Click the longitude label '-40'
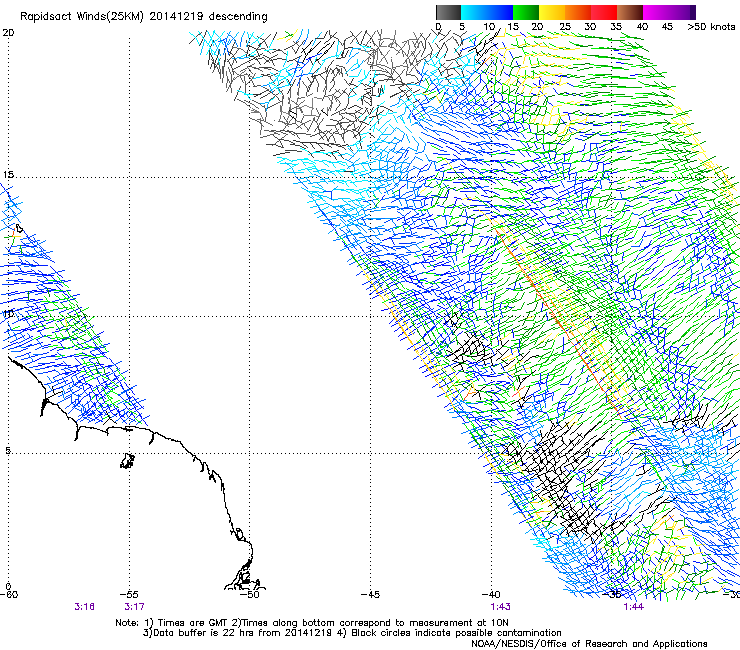This screenshot has width=740, height=650. click(x=491, y=594)
